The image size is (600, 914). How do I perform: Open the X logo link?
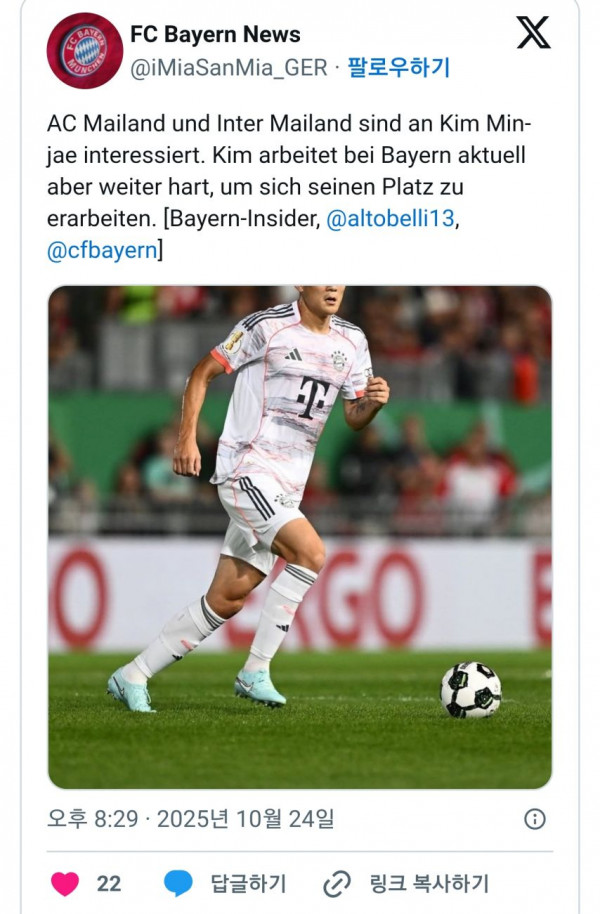(x=533, y=33)
